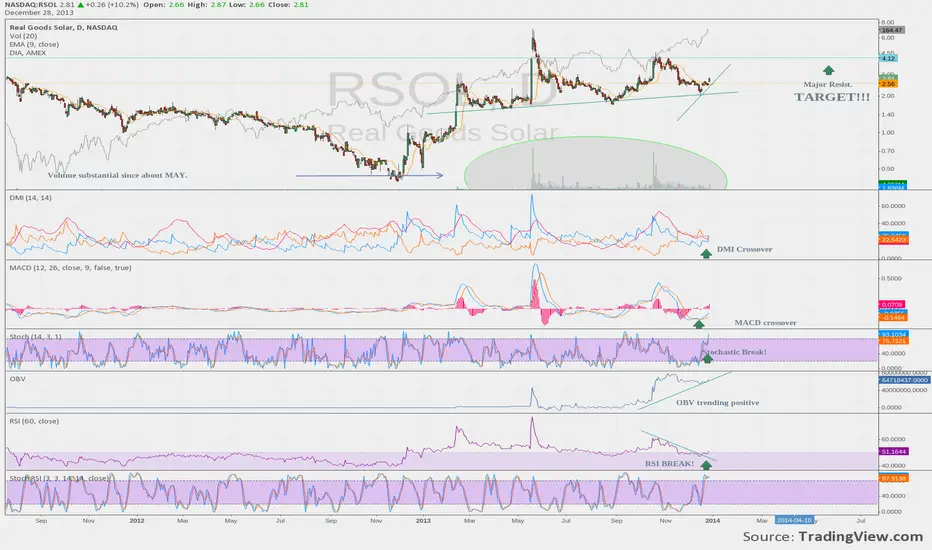Viewport: 932px width, 550px height.
Task: Click the NASDAQ:RSOL ticker in the header
Action: point(30,4)
